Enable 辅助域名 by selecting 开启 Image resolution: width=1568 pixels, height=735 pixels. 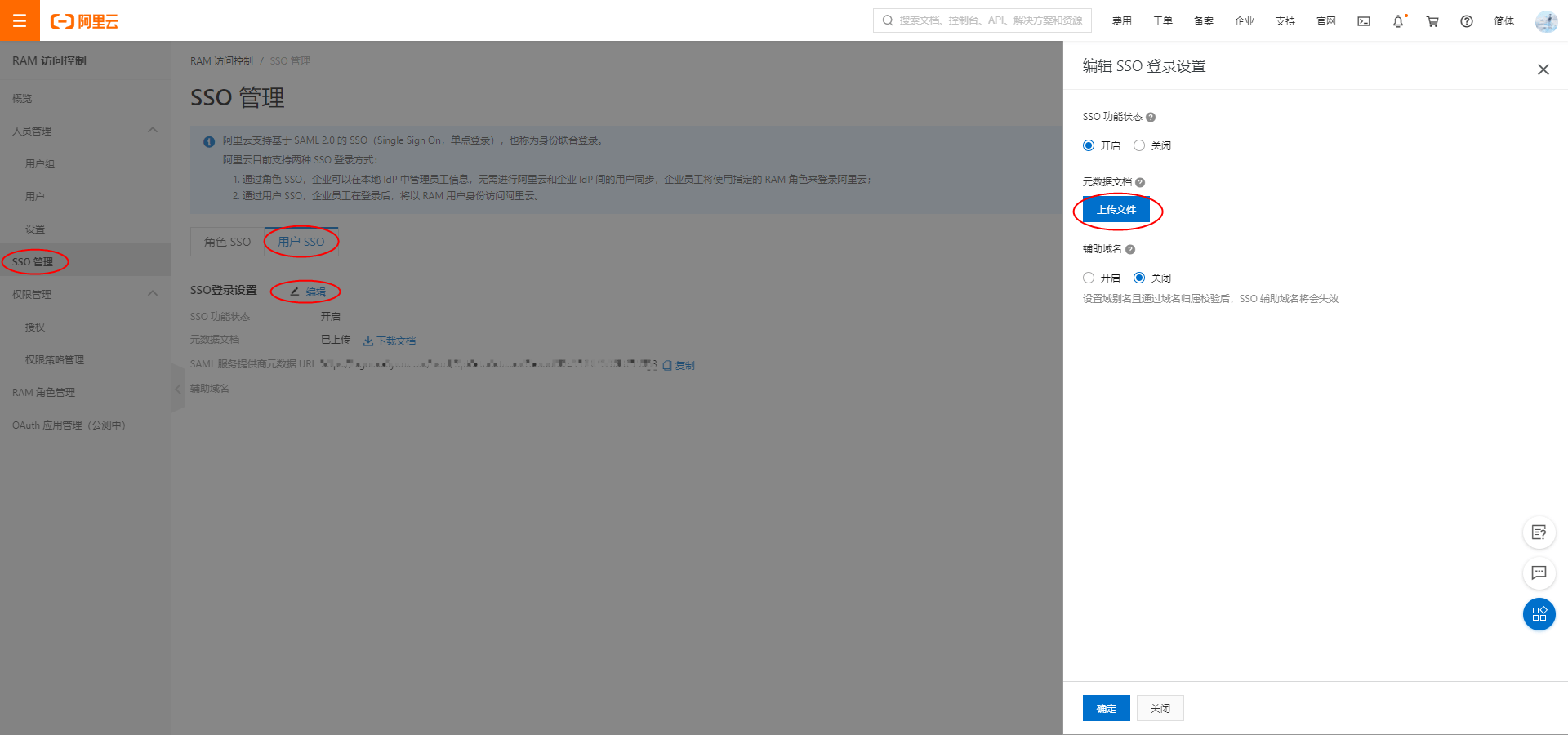click(x=1089, y=278)
